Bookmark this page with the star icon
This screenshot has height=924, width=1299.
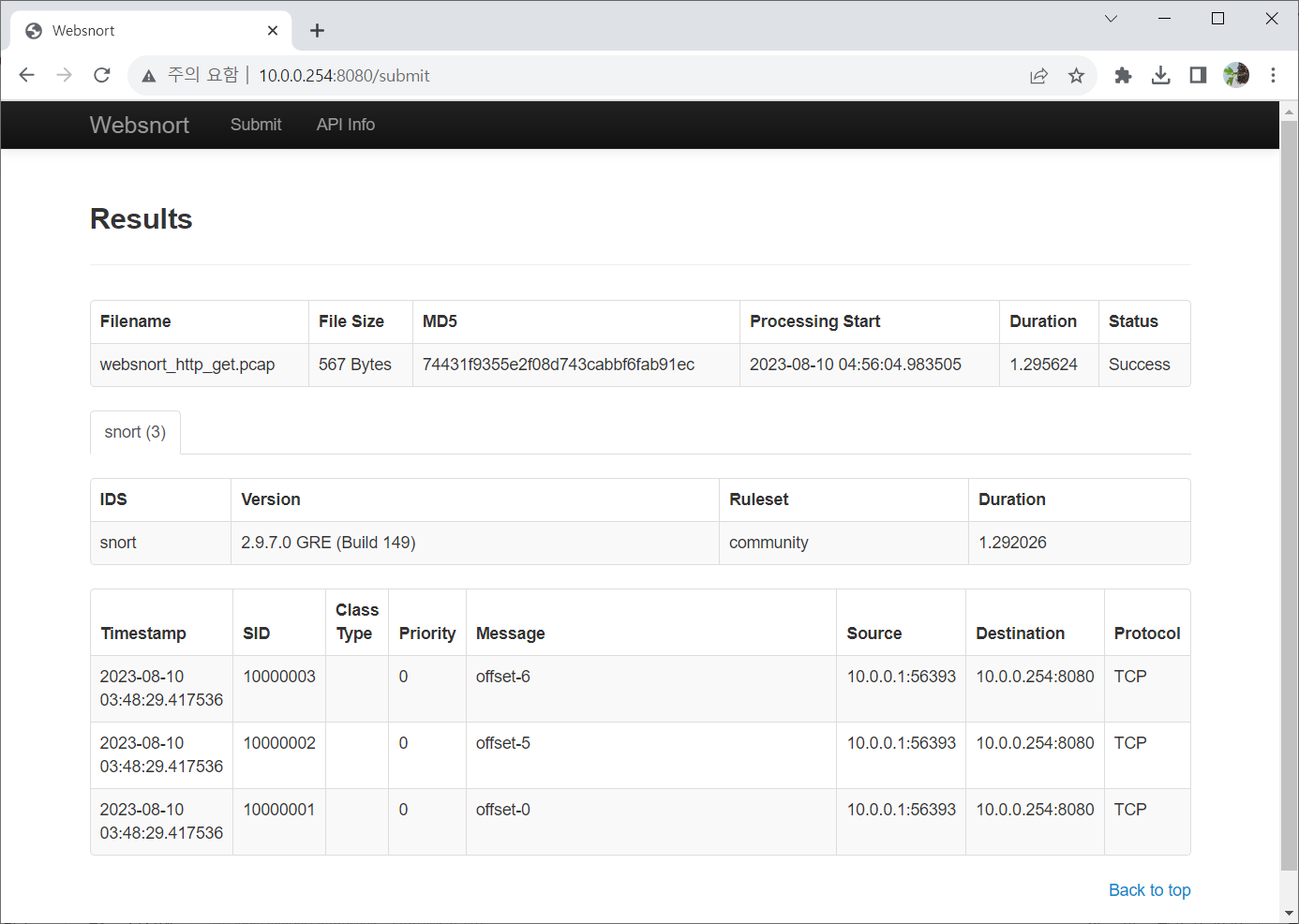pyautogui.click(x=1076, y=76)
